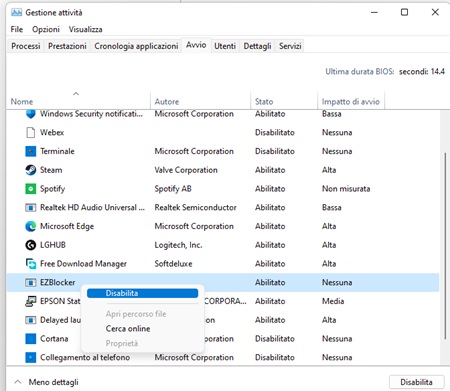This screenshot has width=450, height=391.
Task: Click the greyed Apri percorso file entry
Action: pos(136,314)
